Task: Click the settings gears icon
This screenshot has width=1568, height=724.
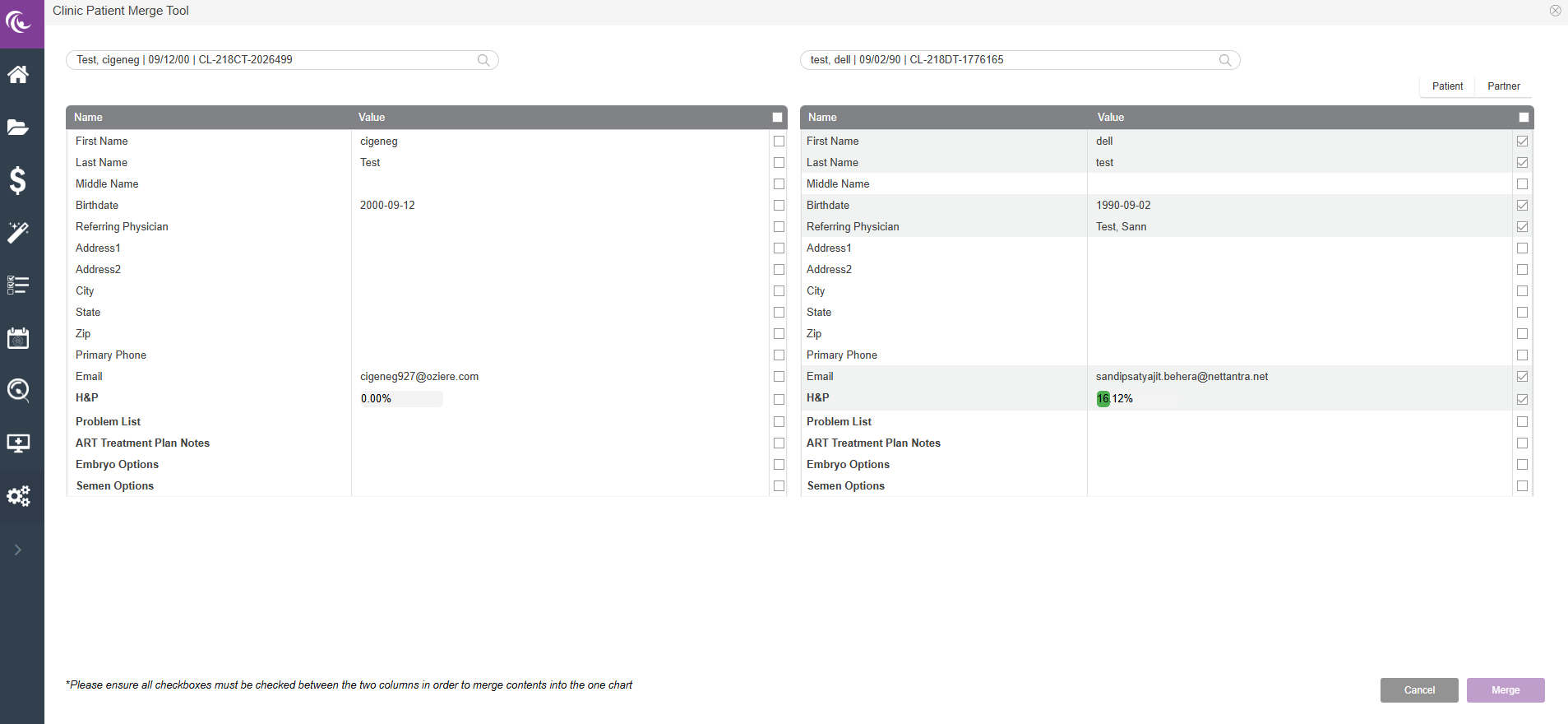Action: coord(18,495)
